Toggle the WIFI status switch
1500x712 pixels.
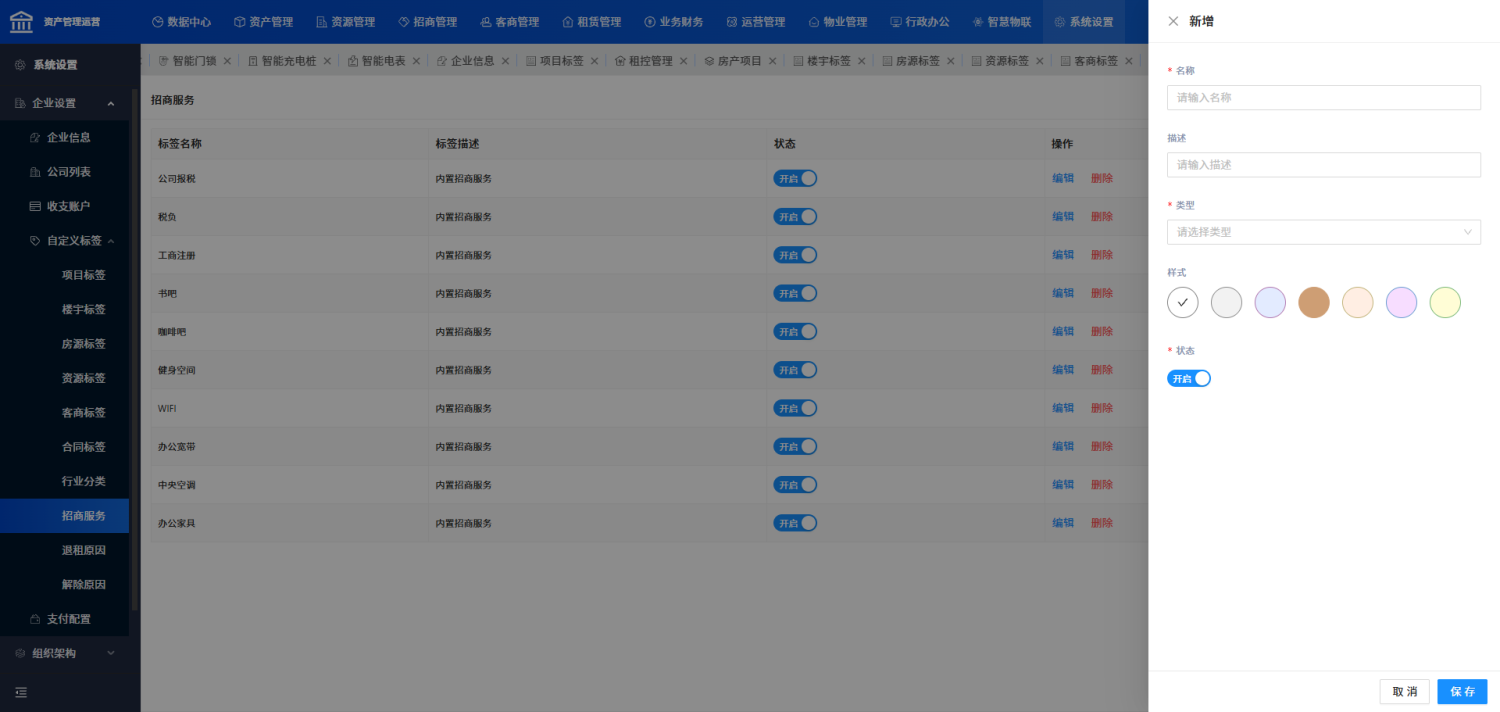795,408
